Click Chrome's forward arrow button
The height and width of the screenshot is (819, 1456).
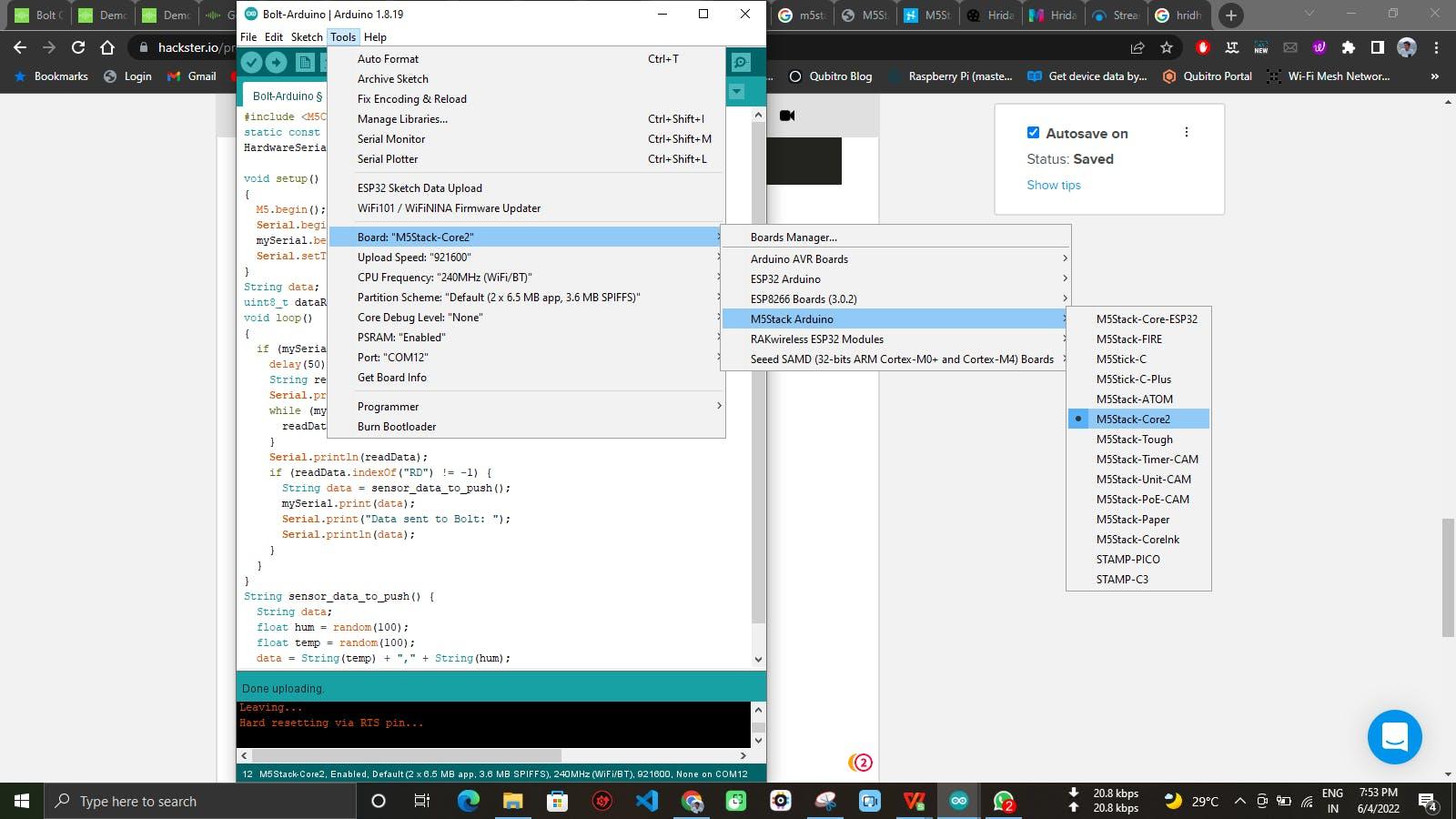49,47
